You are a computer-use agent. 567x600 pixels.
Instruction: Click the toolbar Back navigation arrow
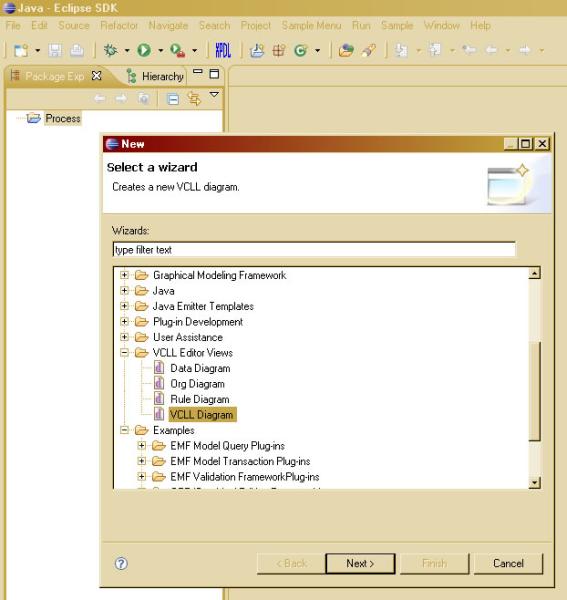click(x=492, y=50)
